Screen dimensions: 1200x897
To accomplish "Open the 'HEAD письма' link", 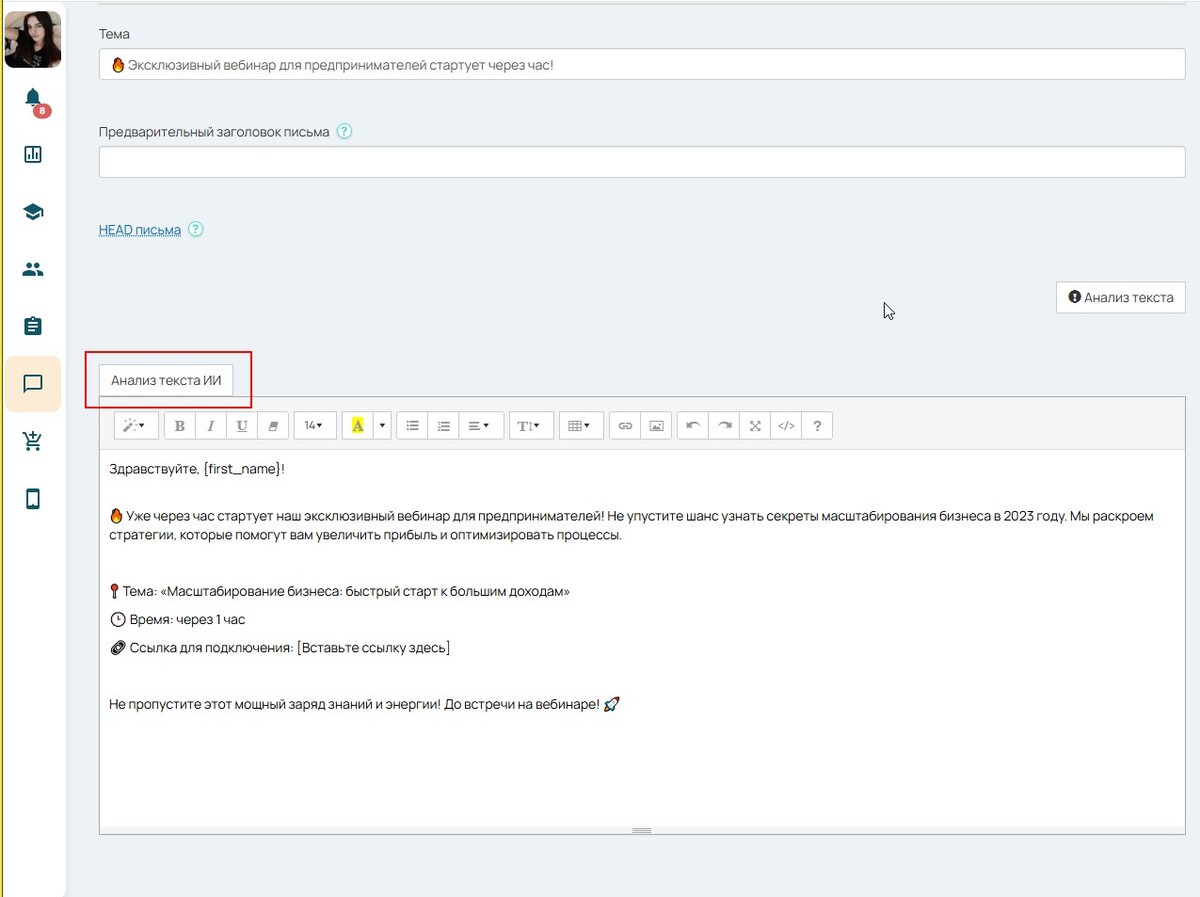I will [140, 230].
